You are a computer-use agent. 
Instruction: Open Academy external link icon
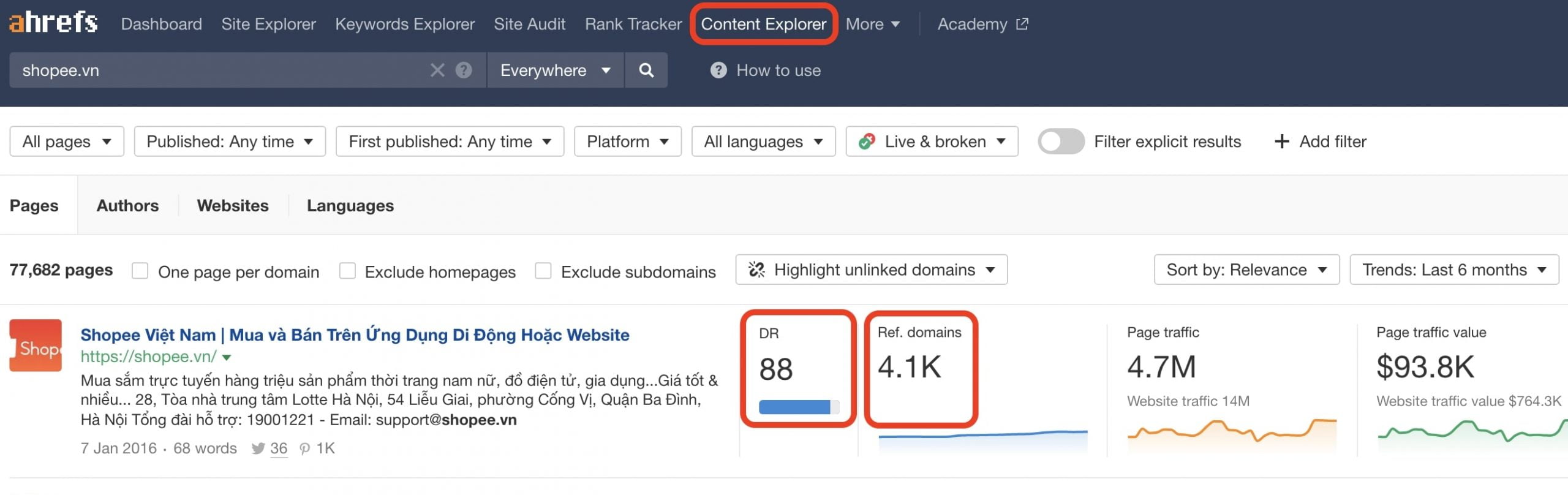point(1022,24)
